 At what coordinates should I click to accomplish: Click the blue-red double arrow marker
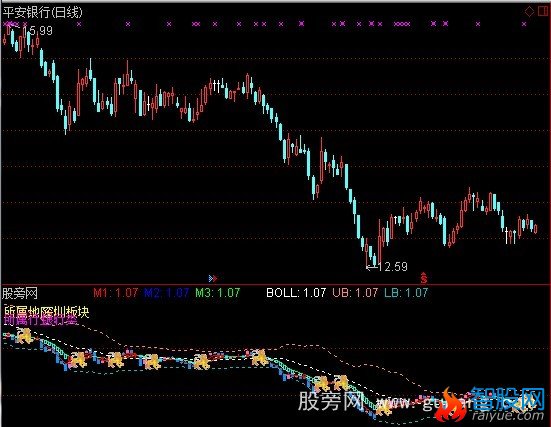click(213, 279)
